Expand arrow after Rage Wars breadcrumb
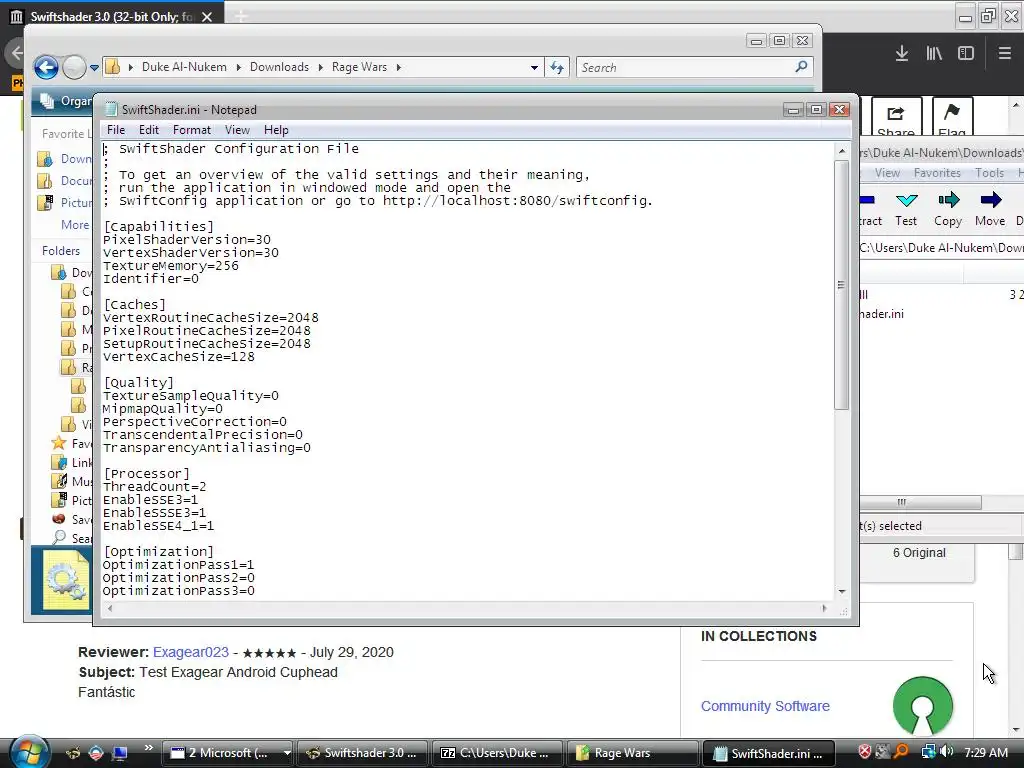Screen dimensions: 1024x768 pyautogui.click(x=398, y=67)
